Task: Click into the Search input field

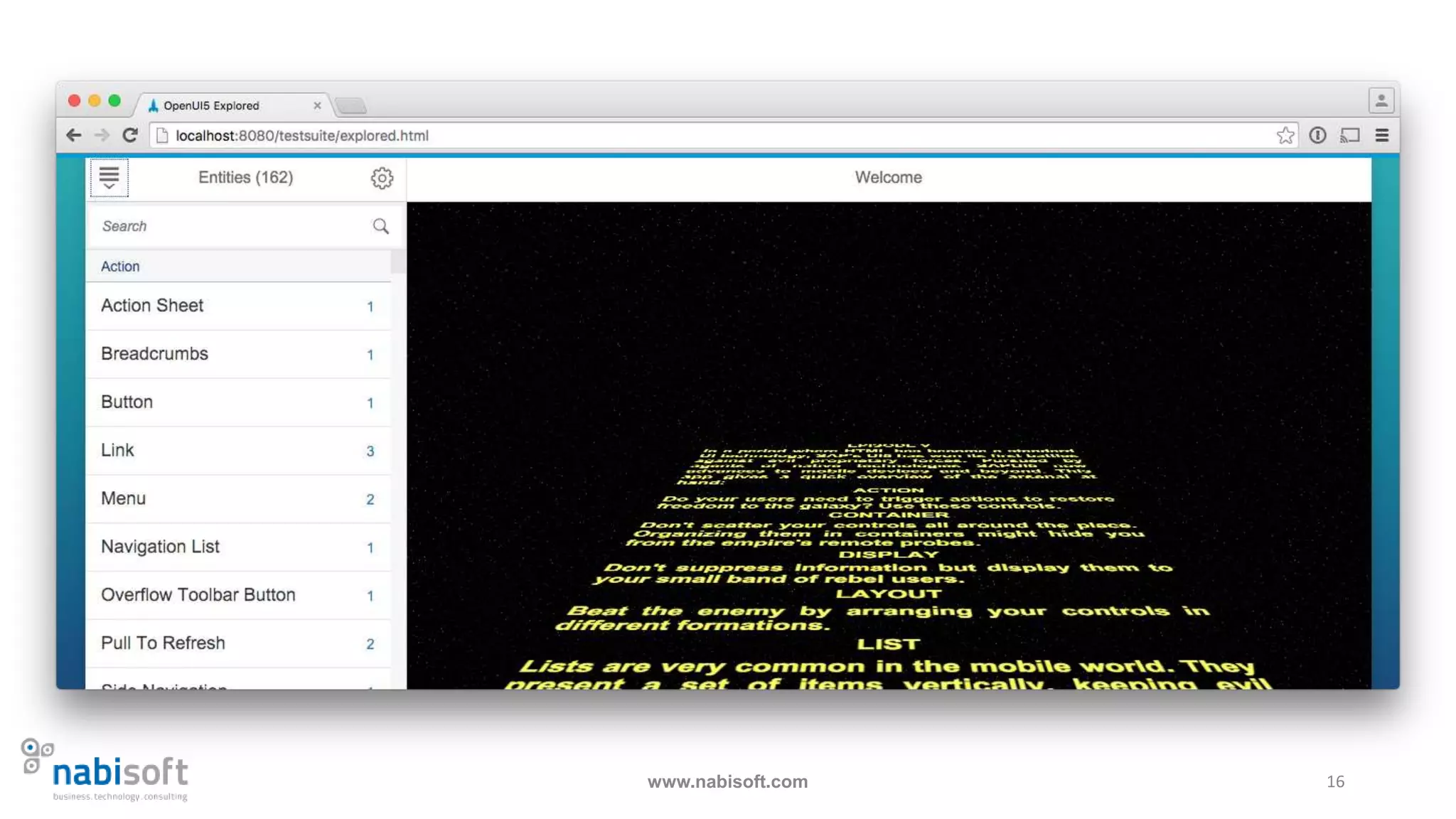Action: 227,226
